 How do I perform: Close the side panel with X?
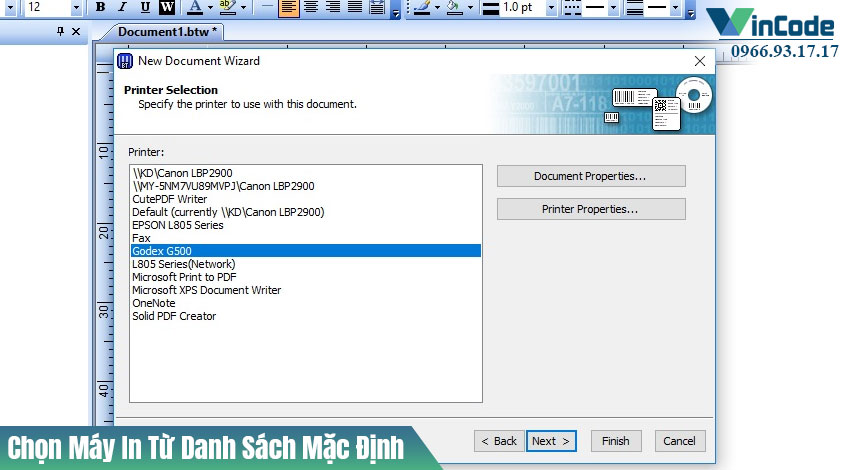76,31
